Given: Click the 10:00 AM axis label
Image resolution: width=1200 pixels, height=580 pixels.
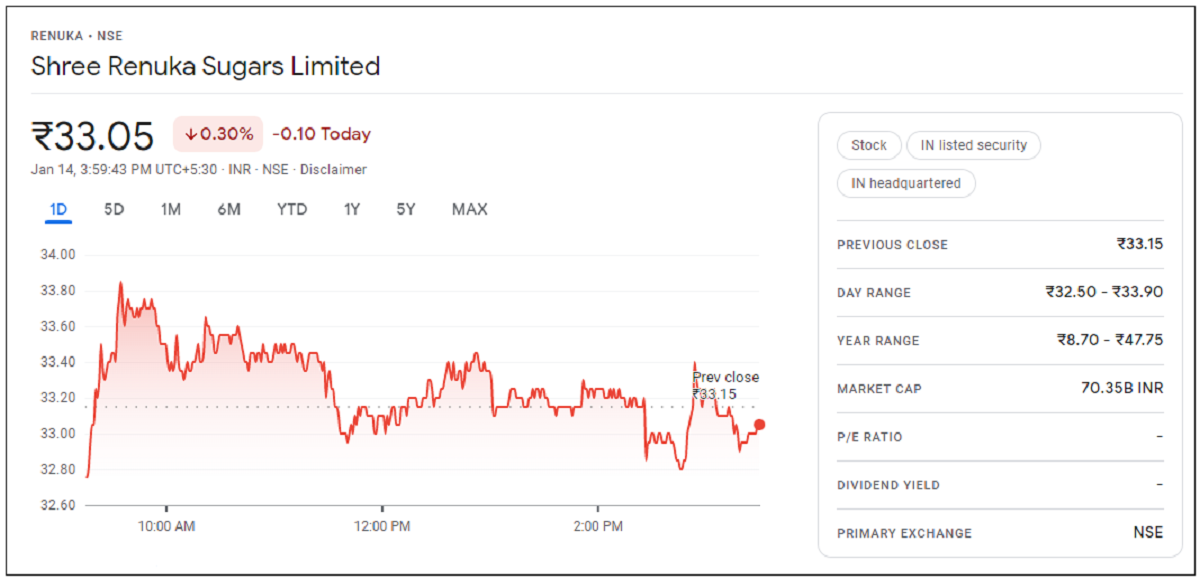Looking at the screenshot, I should click(x=166, y=526).
